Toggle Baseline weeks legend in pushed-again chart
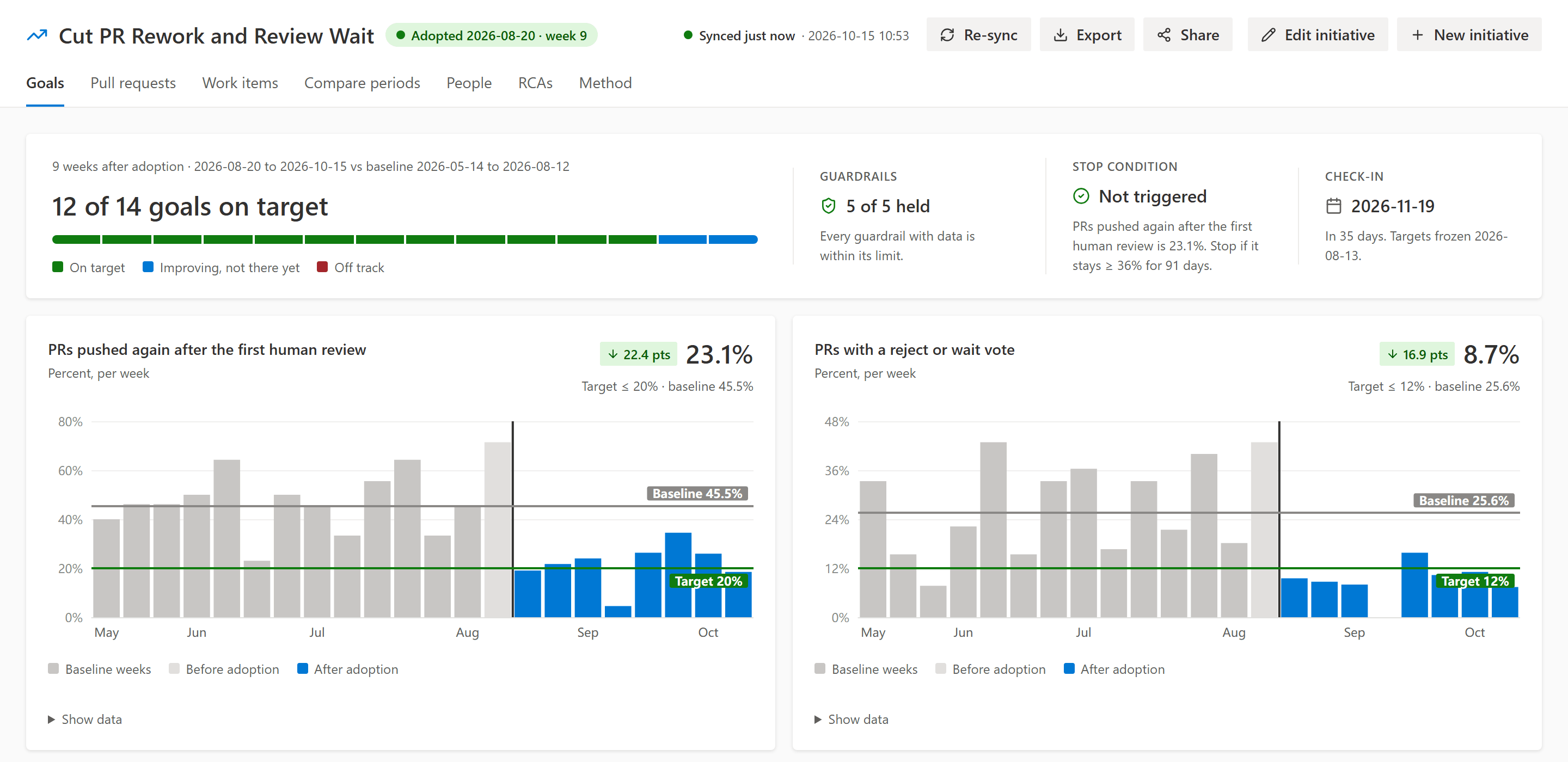 pos(99,669)
